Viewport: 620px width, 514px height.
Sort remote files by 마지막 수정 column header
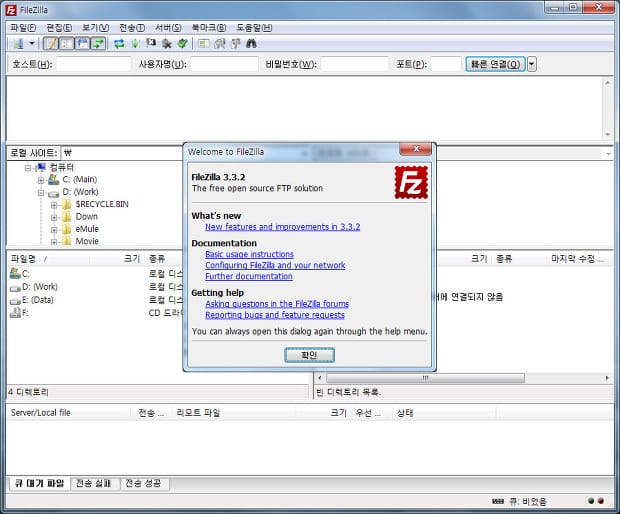coord(577,259)
